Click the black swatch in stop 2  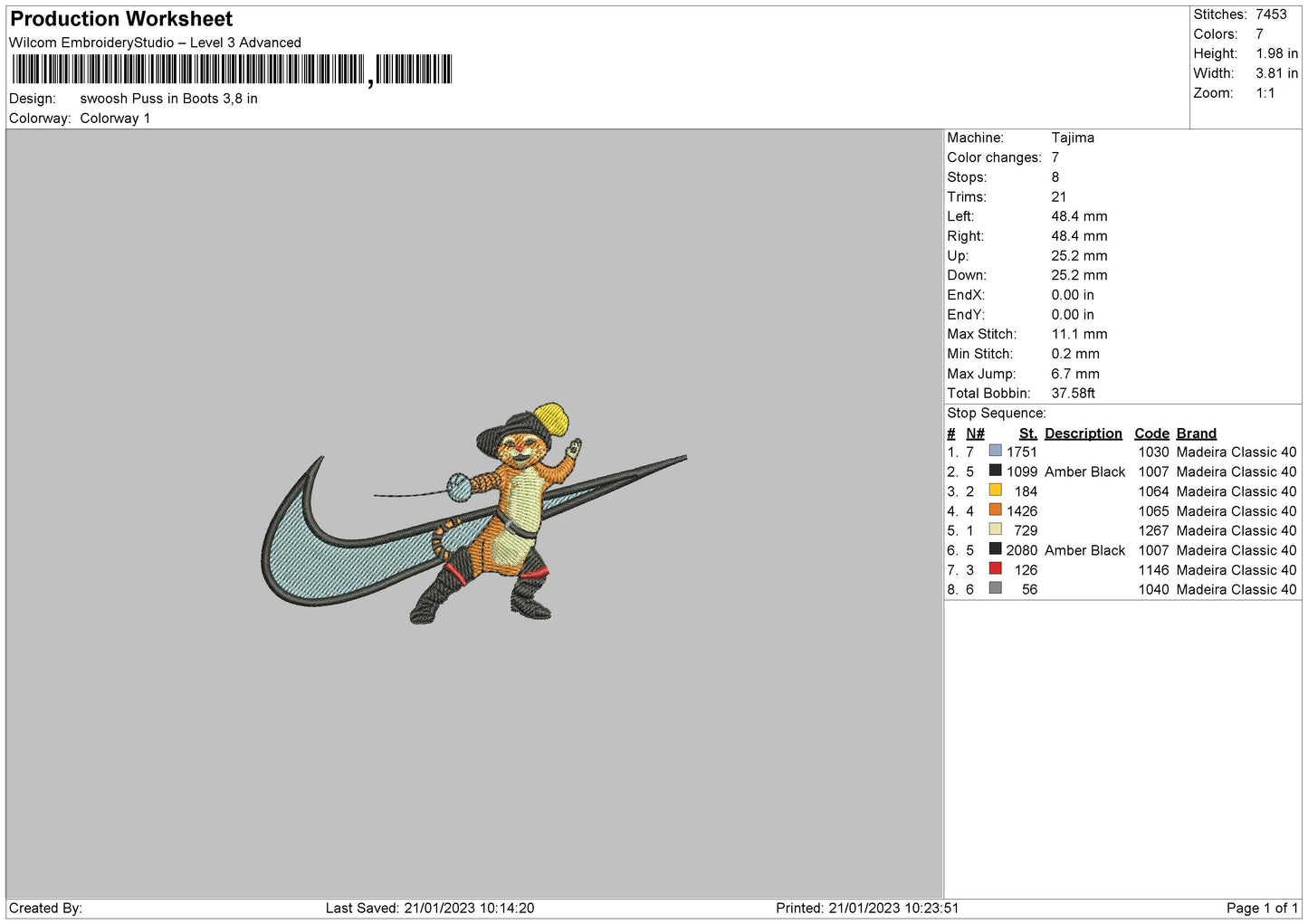(996, 471)
